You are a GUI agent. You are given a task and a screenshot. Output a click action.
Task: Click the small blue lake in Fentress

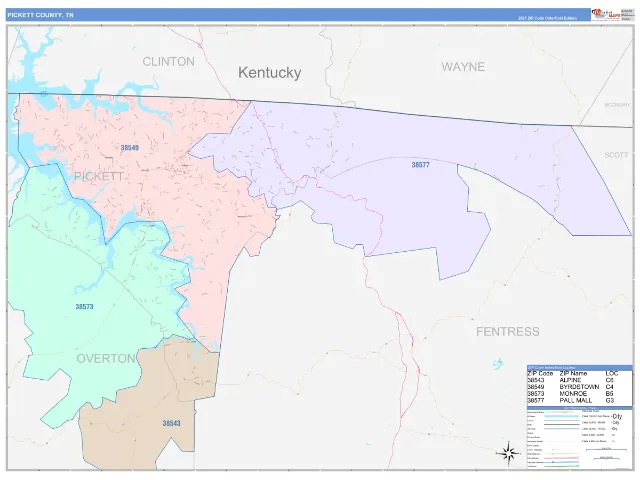(x=498, y=363)
